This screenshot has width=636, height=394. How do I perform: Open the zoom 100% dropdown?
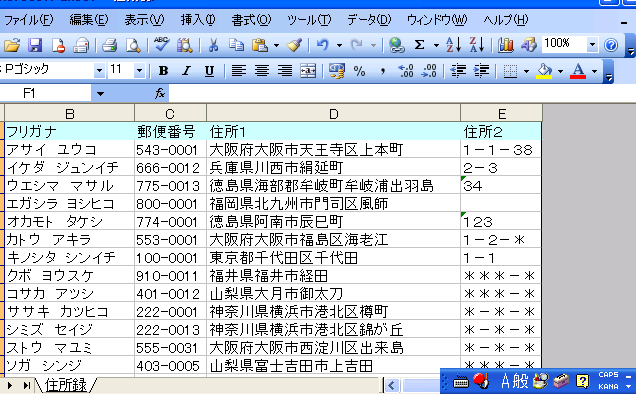(x=592, y=44)
